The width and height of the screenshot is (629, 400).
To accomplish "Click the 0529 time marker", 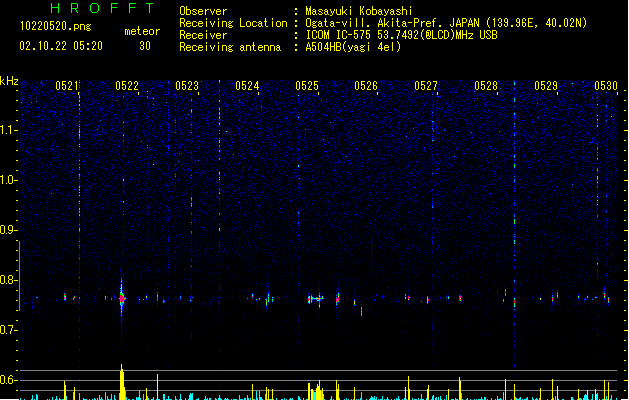I will 546,86.
